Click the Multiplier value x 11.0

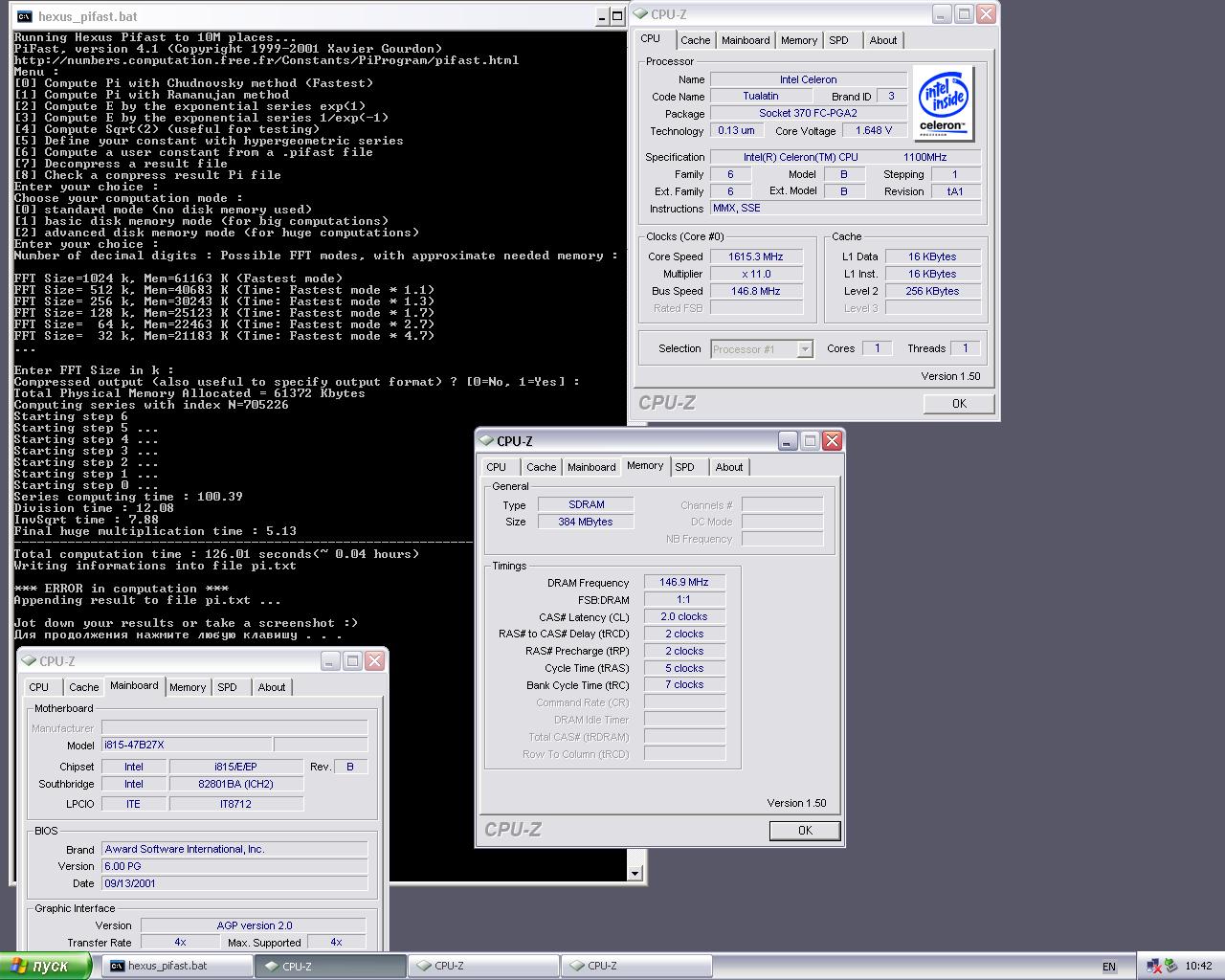(x=756, y=274)
